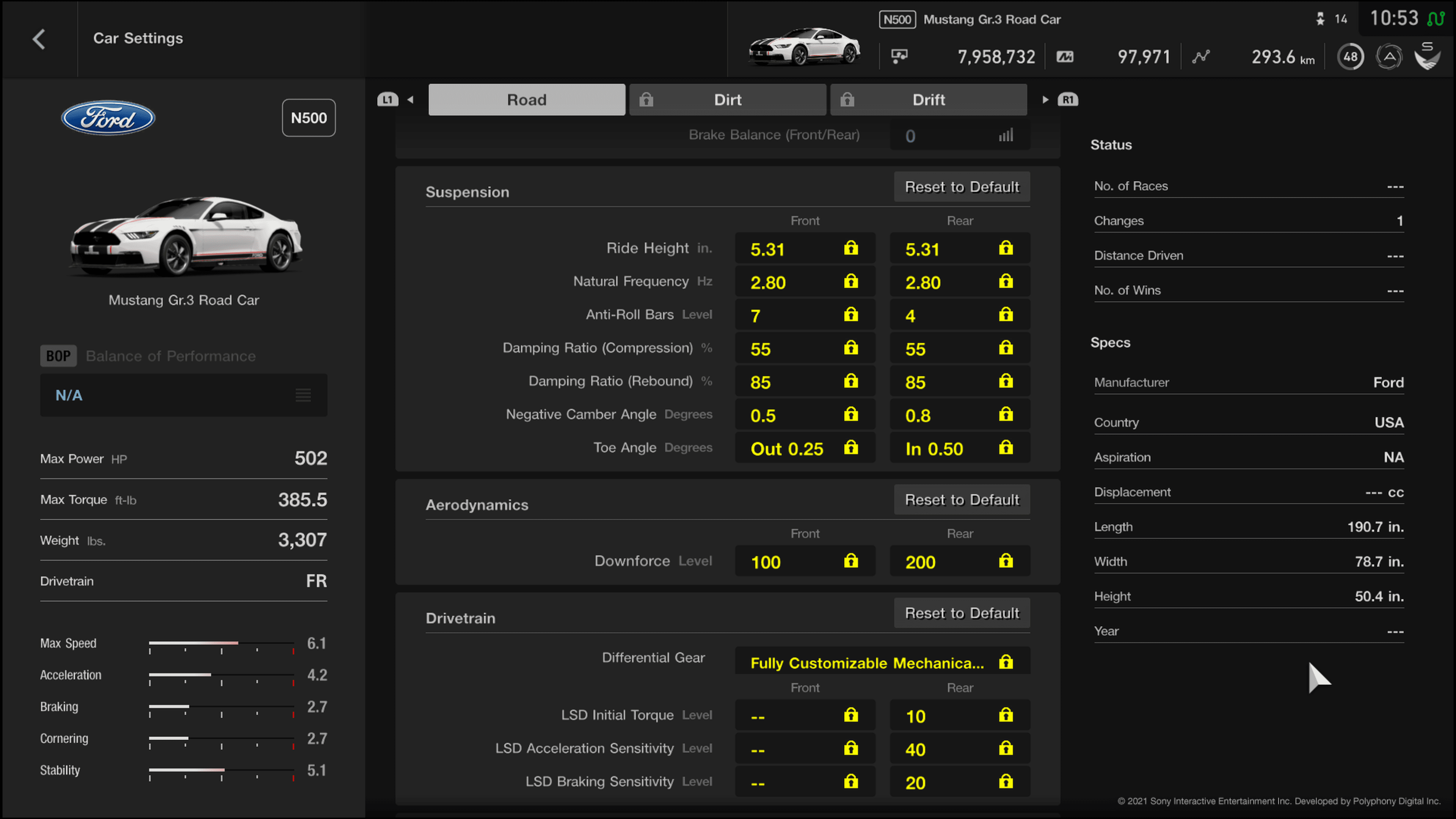Screen dimensions: 1456x819
Task: Select front Toe Angle Out 0.25 field
Action: [x=805, y=448]
